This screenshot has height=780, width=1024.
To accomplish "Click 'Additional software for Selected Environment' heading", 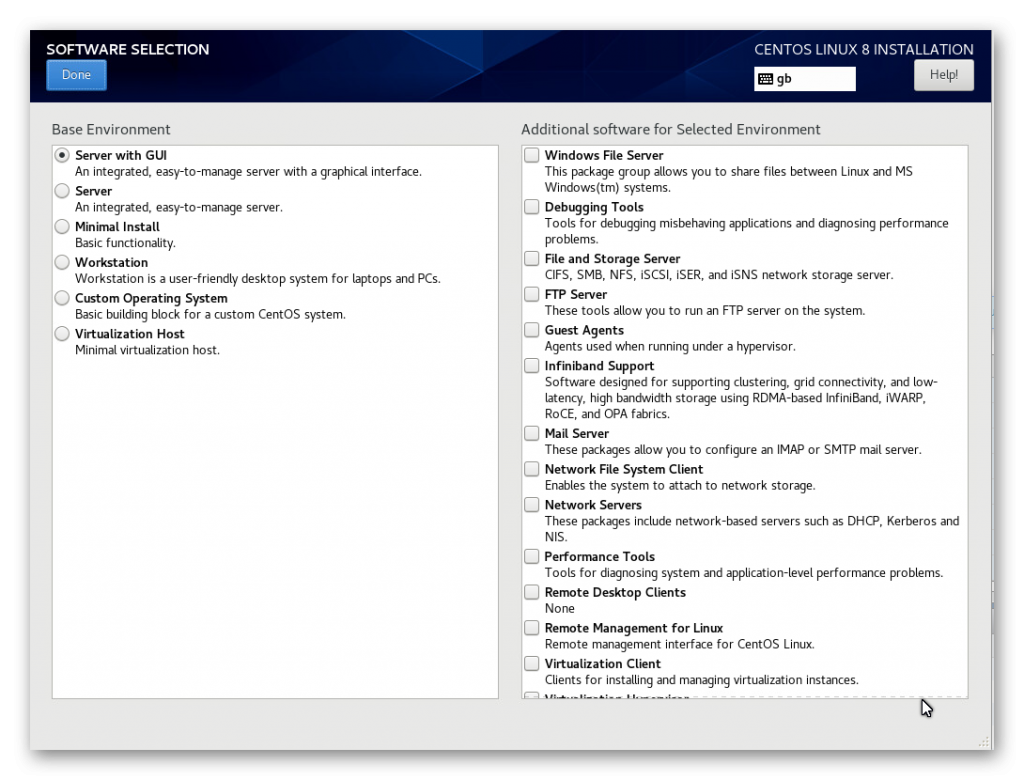I will click(671, 129).
